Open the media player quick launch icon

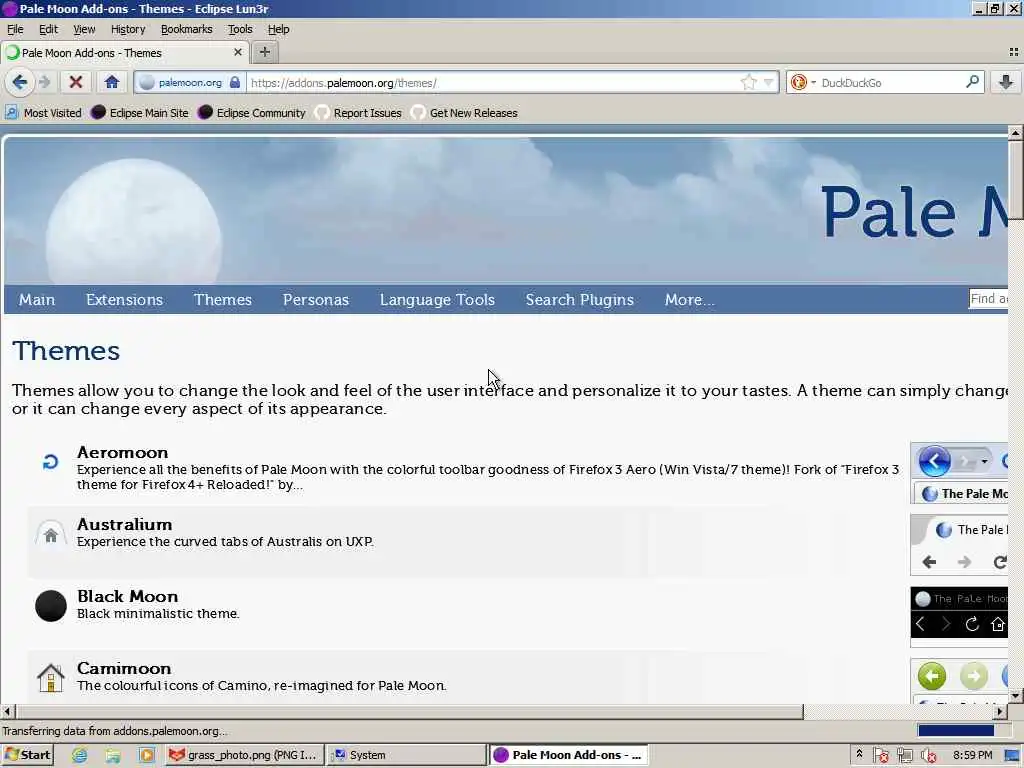click(146, 755)
